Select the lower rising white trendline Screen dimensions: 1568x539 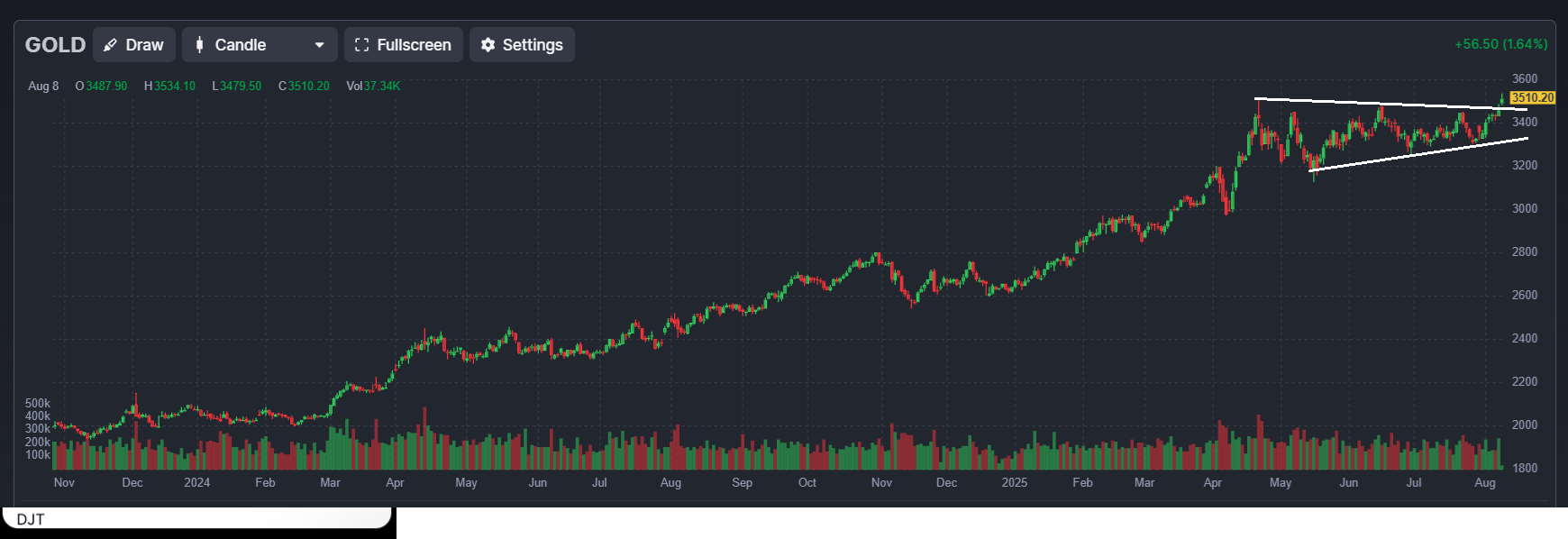coord(1415,155)
